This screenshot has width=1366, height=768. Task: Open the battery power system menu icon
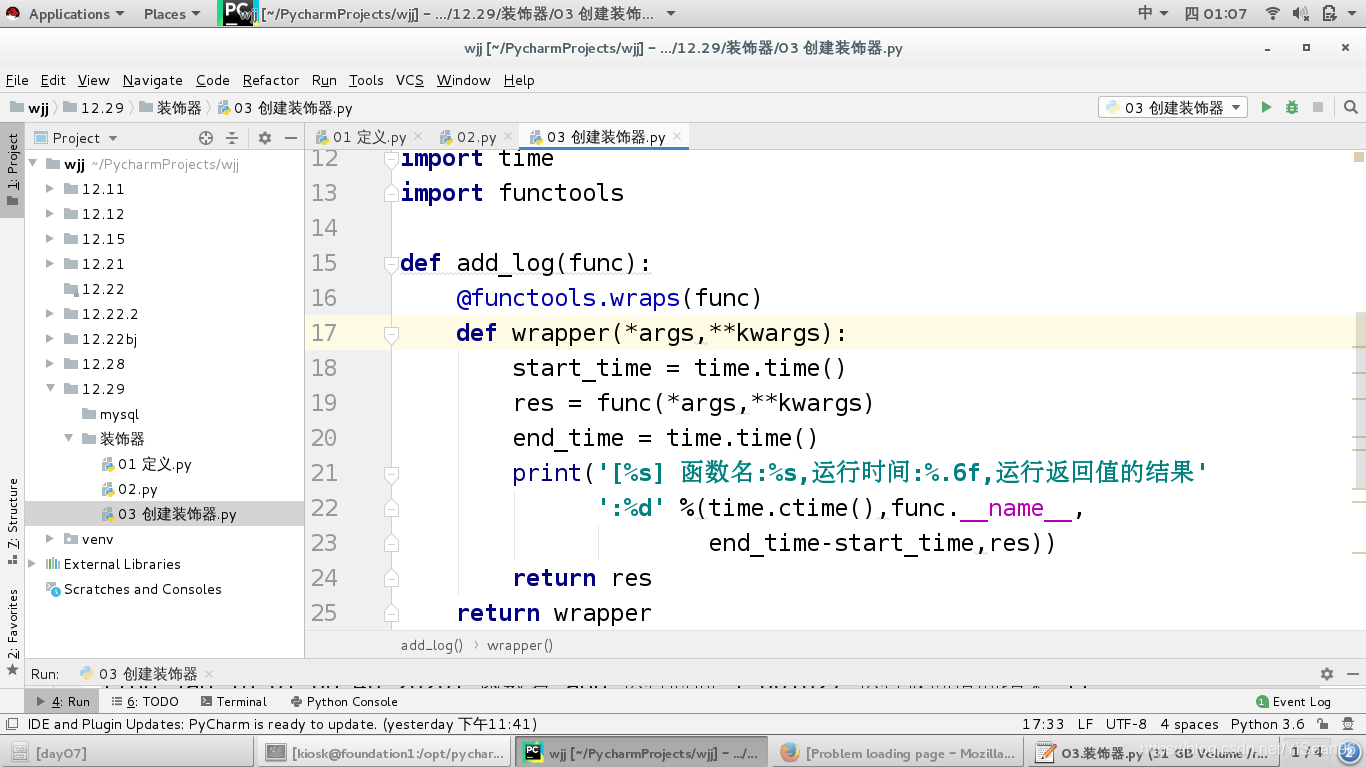[x=1328, y=13]
